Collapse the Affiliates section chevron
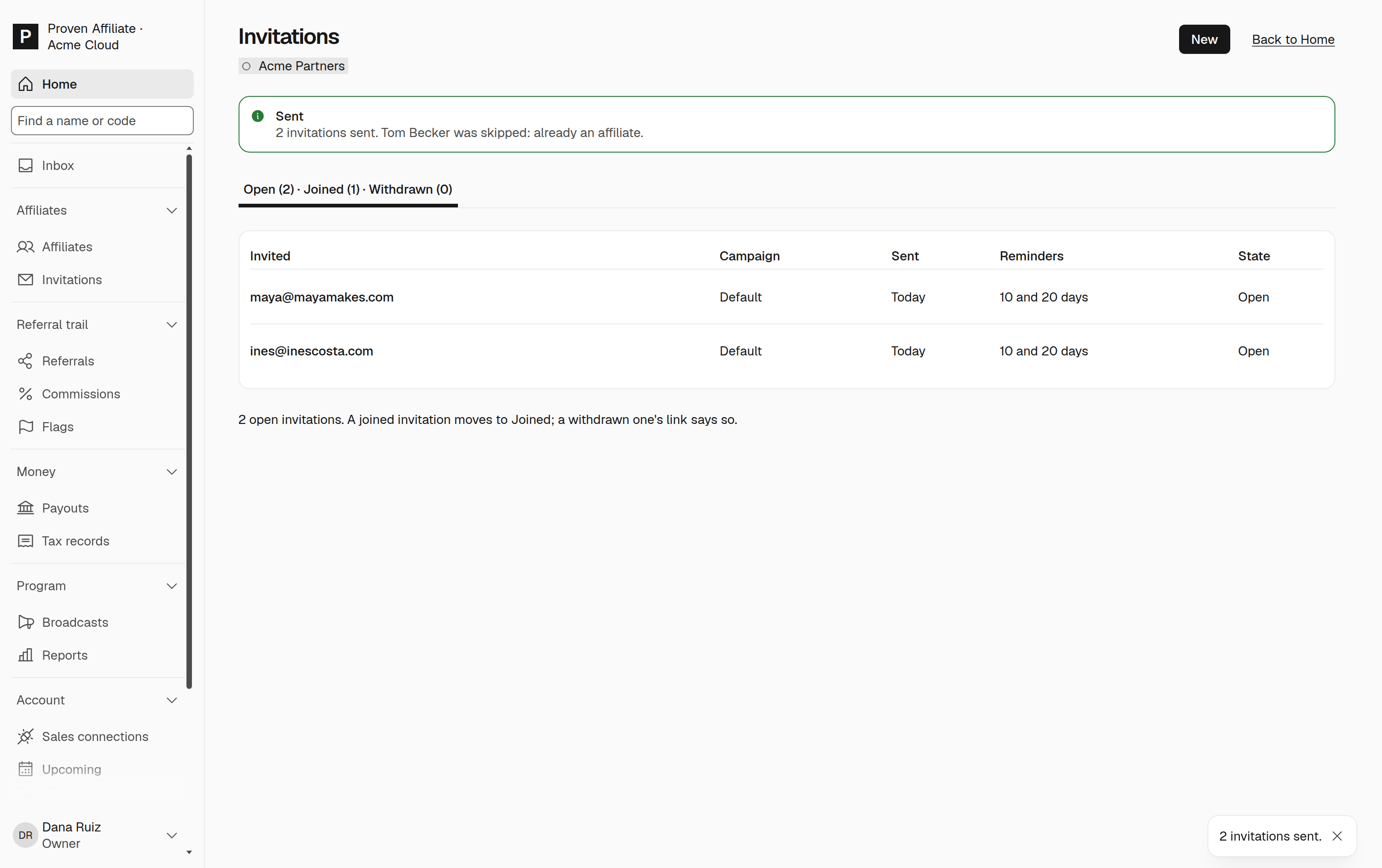1382x868 pixels. click(x=171, y=211)
